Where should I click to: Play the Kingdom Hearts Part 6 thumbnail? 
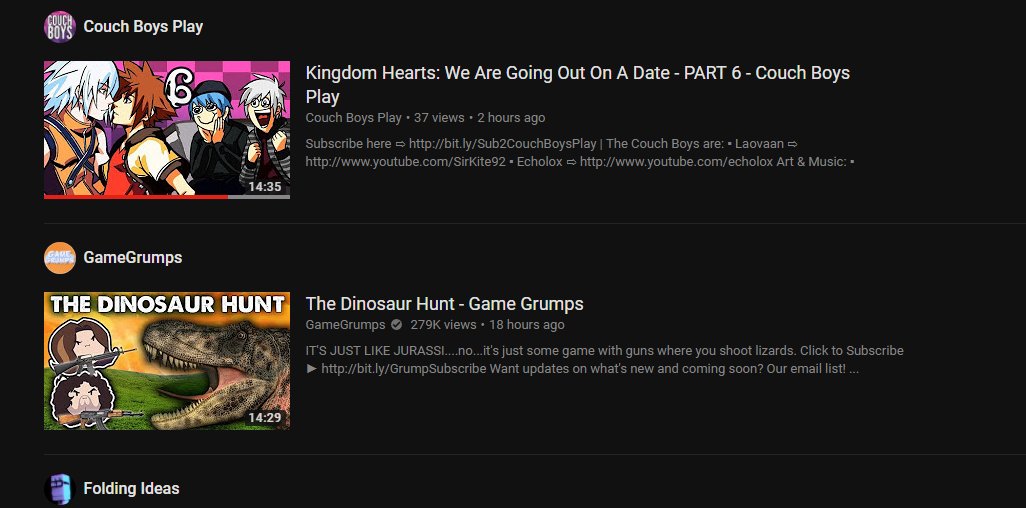pos(167,130)
